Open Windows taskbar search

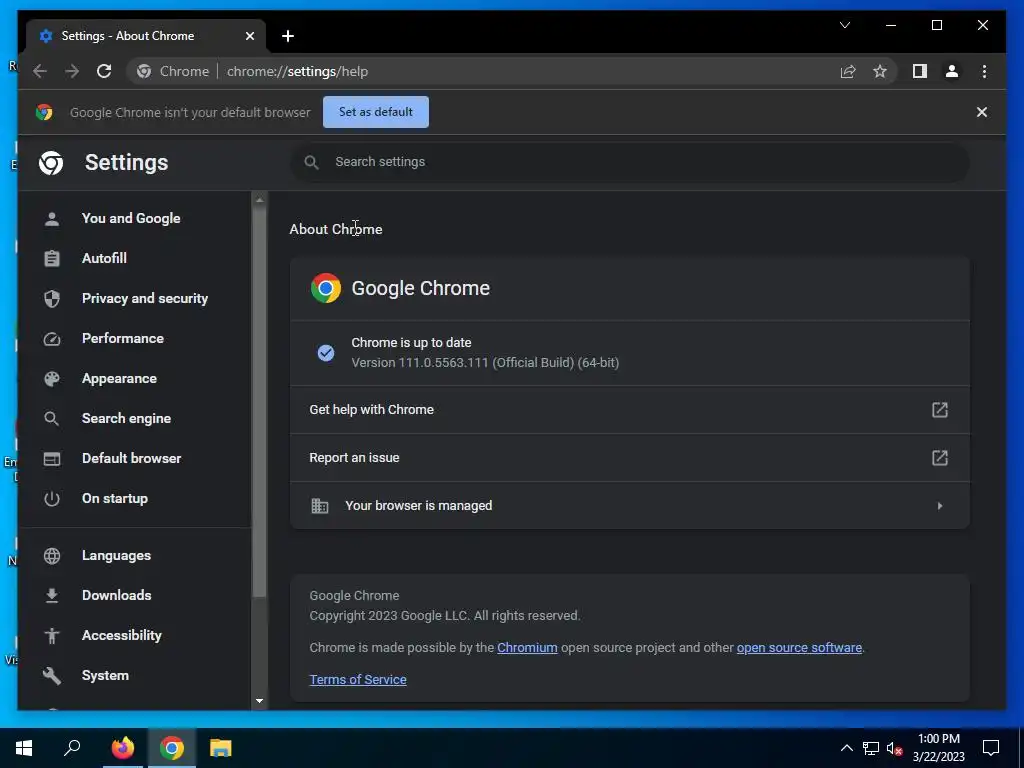[72, 748]
